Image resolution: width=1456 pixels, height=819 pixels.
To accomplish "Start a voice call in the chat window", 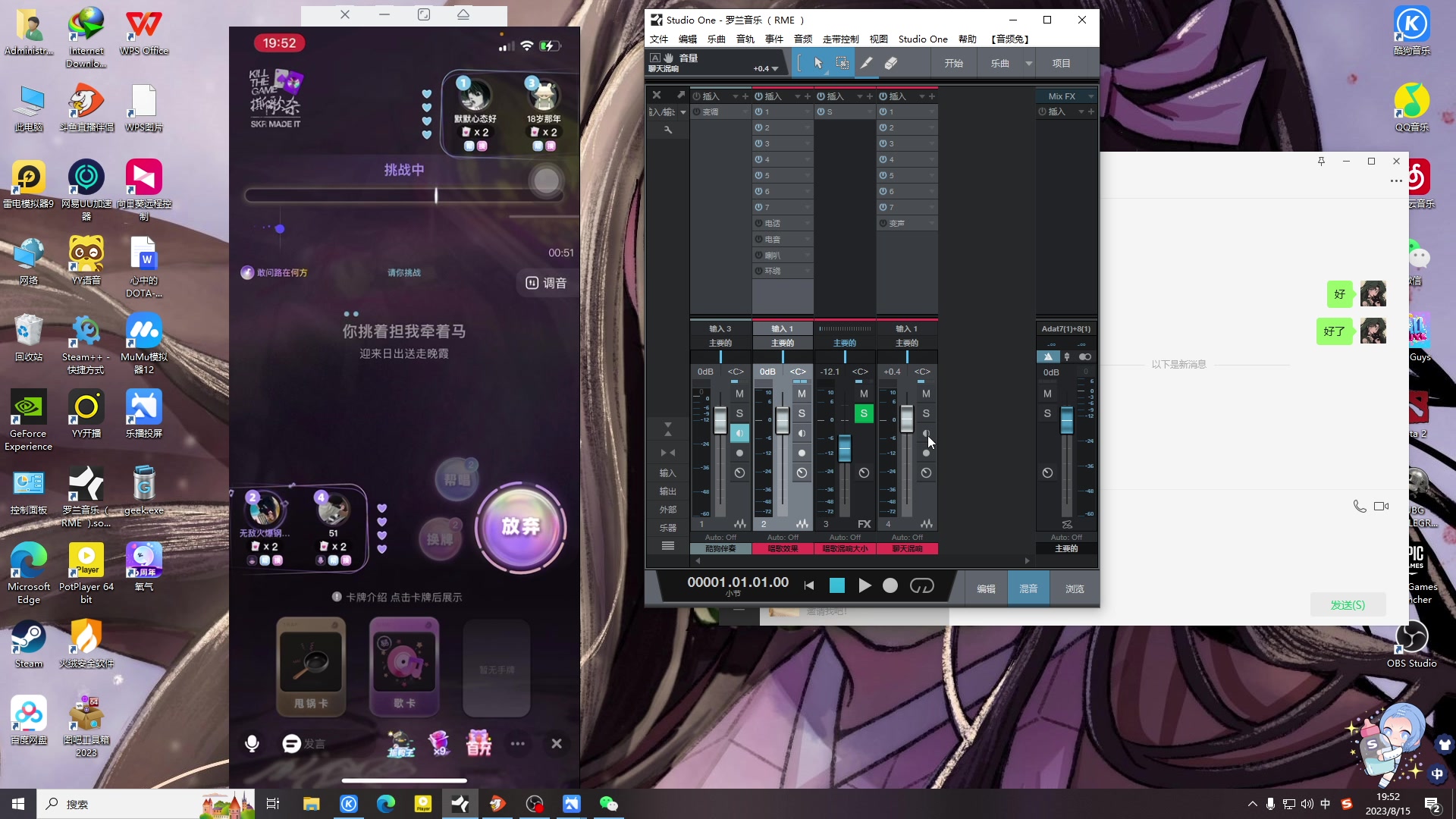I will [1360, 506].
